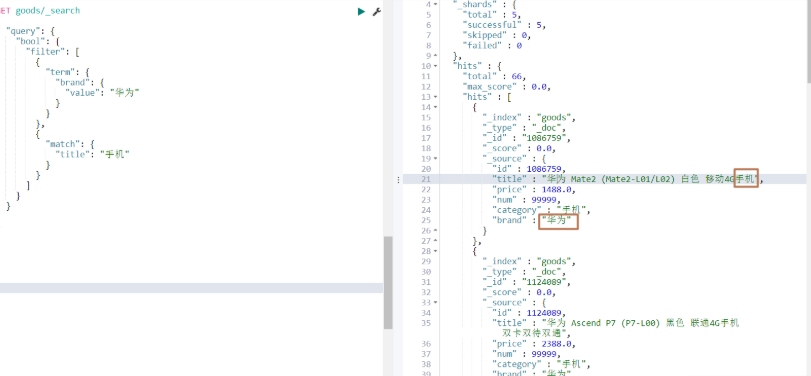Image resolution: width=811 pixels, height=376 pixels.
Task: Click "id" : 1086759 on line 20
Action: 529,169
